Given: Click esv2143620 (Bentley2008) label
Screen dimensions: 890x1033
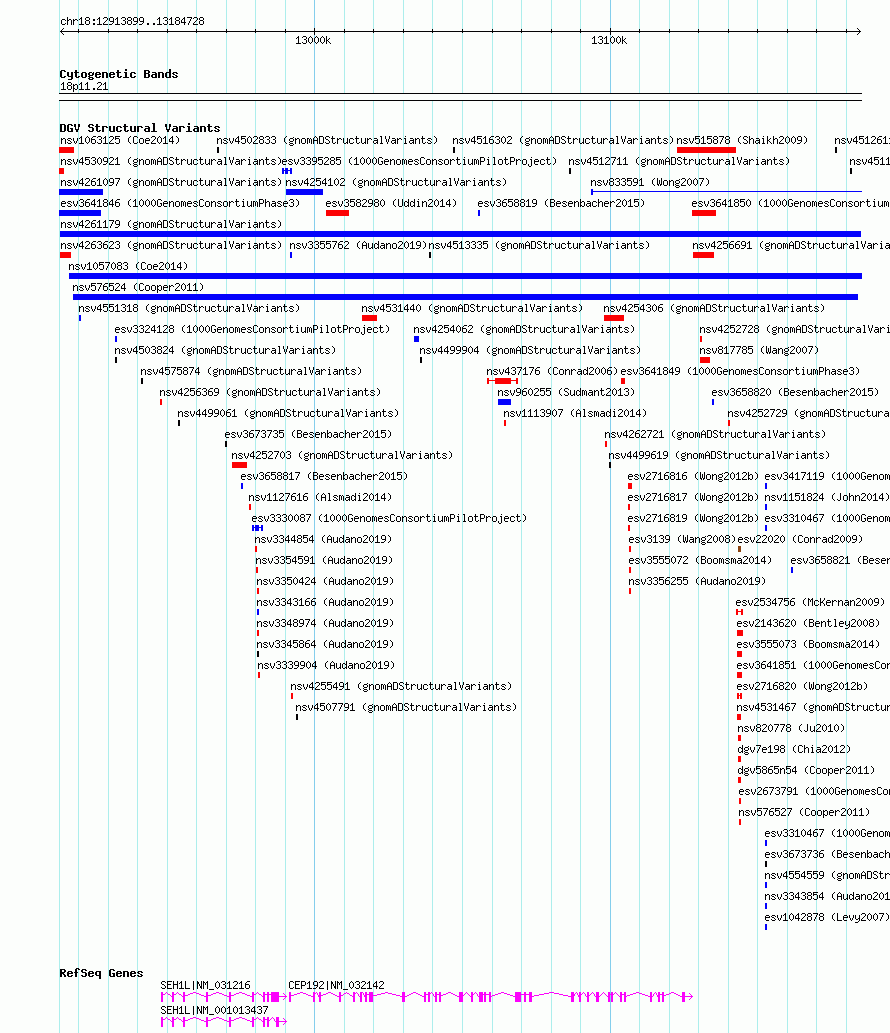Looking at the screenshot, I should [808, 624].
